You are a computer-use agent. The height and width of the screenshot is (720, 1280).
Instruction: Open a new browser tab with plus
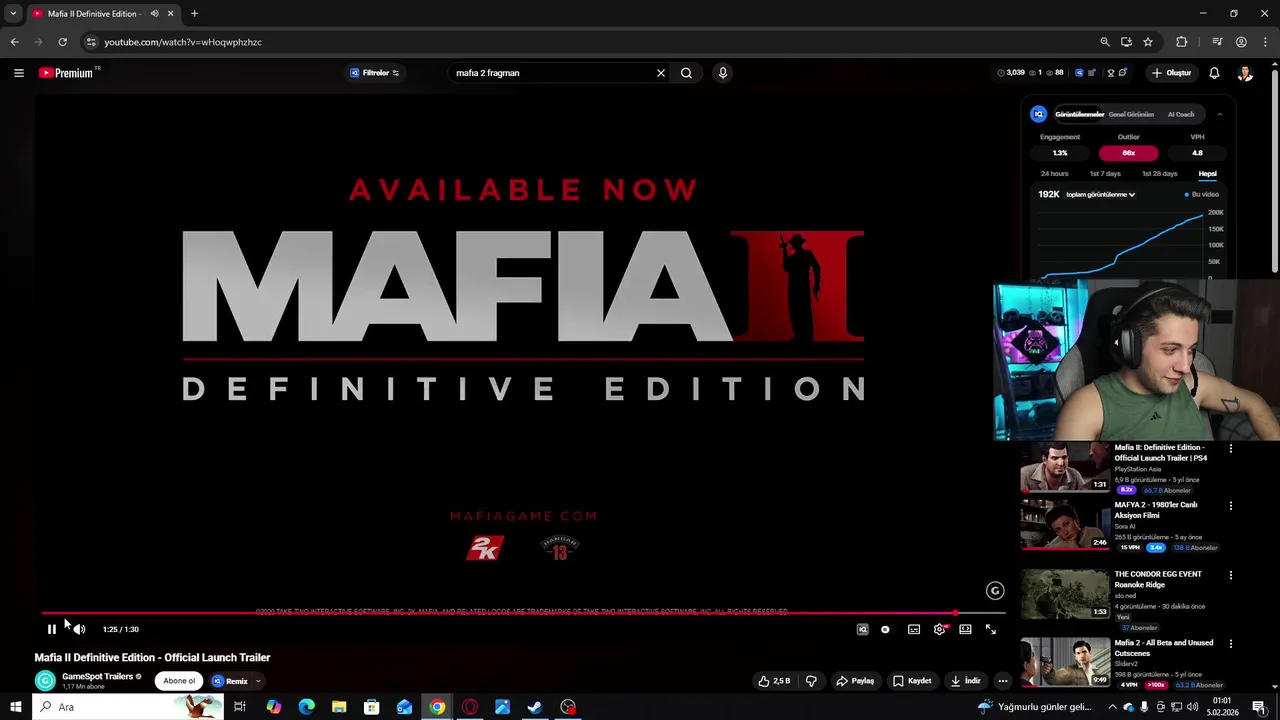click(194, 14)
